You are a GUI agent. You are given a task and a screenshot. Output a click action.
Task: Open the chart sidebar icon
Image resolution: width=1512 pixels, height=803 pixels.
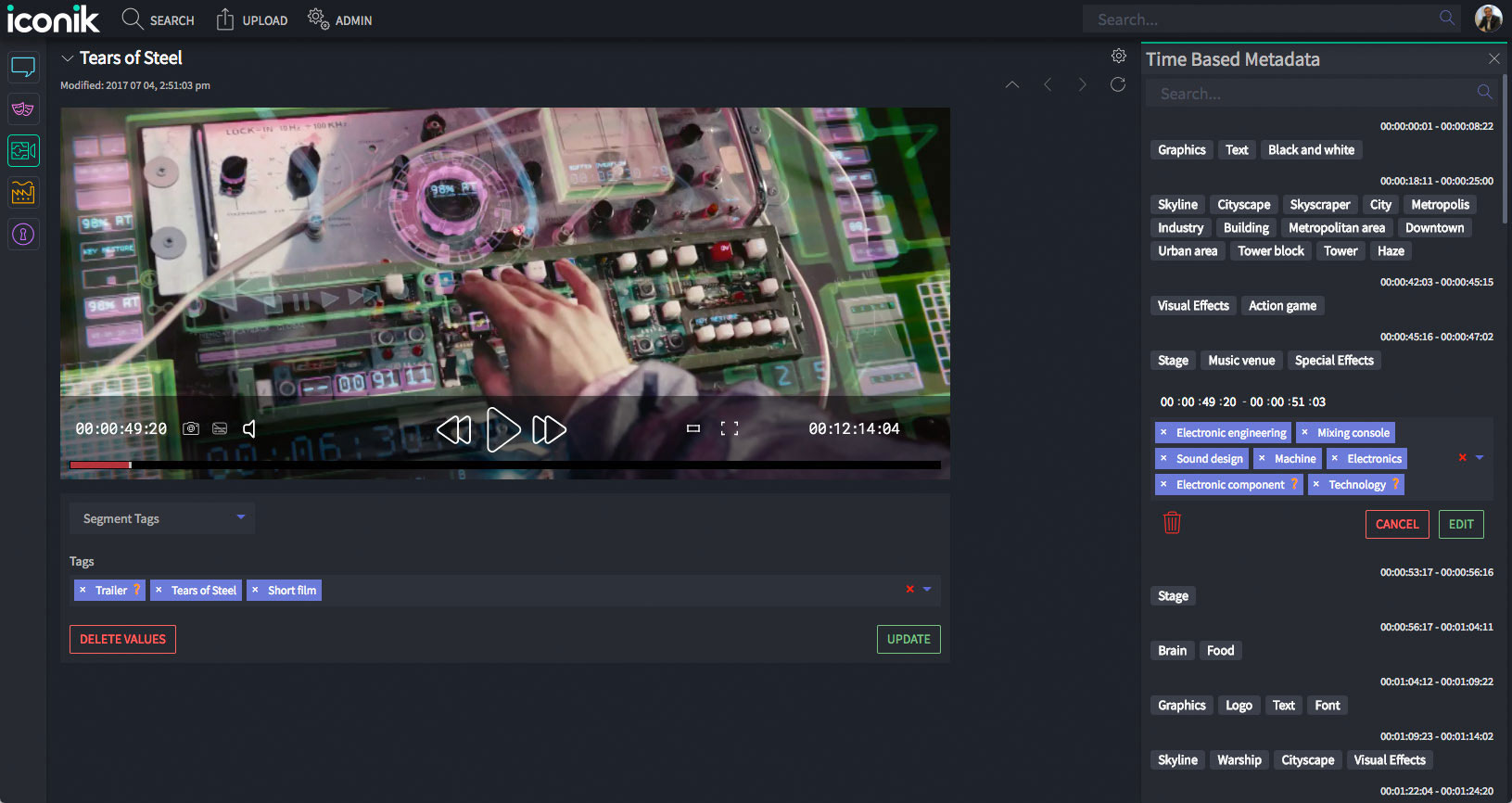pos(23,192)
